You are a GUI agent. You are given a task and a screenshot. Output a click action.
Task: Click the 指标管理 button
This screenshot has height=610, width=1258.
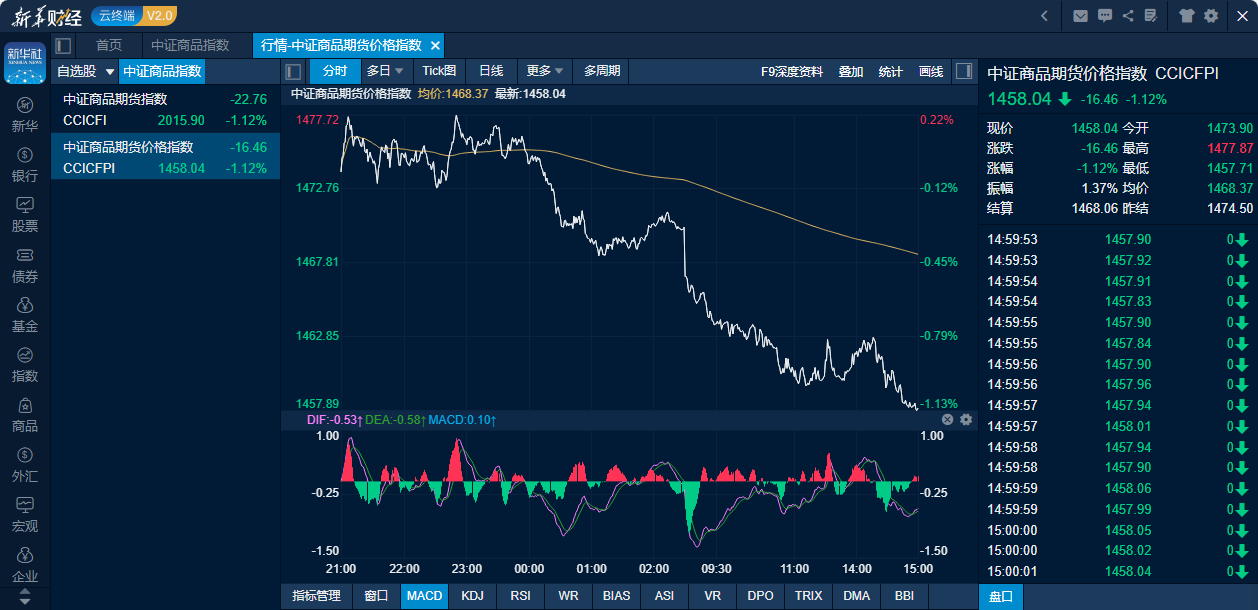click(316, 596)
